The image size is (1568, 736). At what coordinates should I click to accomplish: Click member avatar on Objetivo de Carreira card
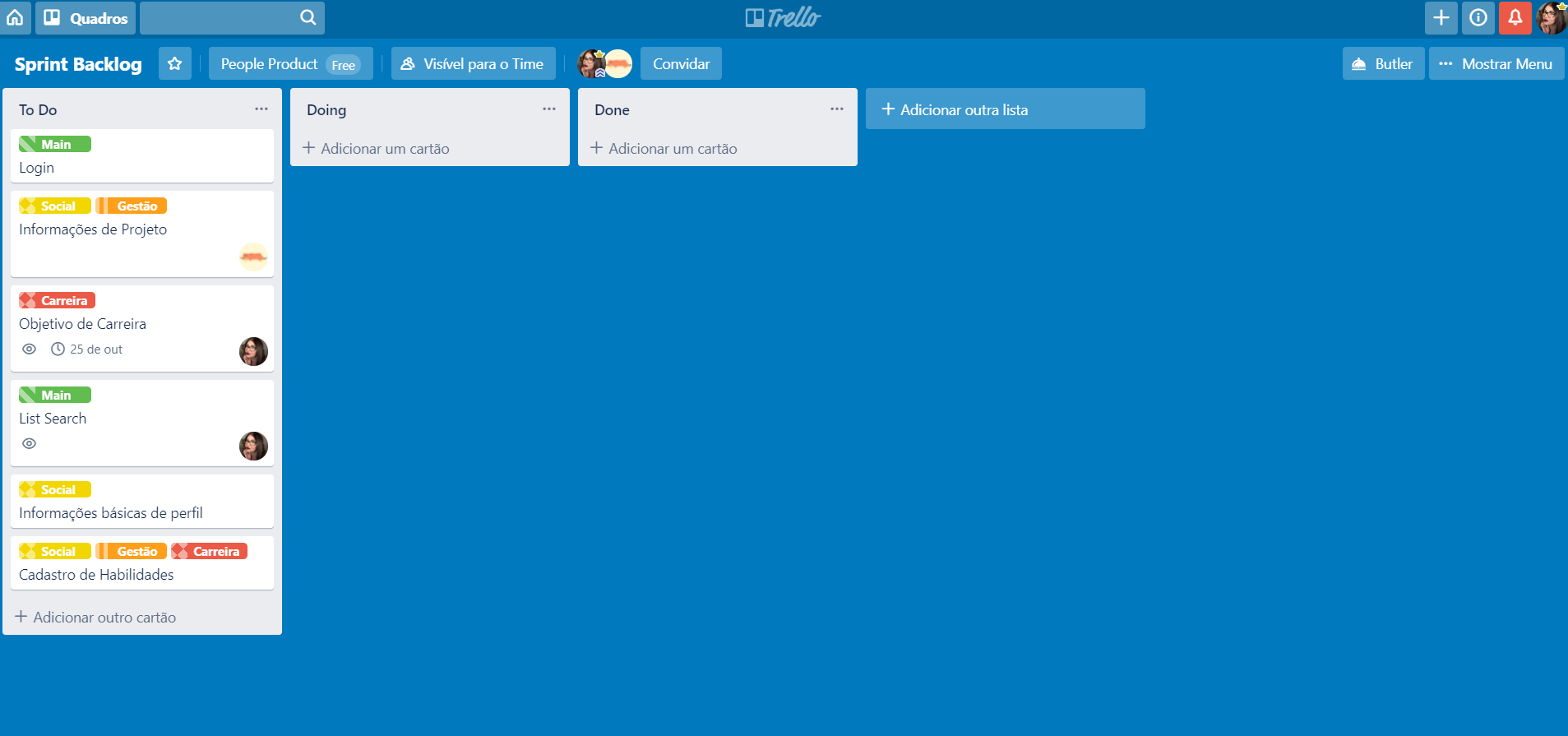click(253, 351)
